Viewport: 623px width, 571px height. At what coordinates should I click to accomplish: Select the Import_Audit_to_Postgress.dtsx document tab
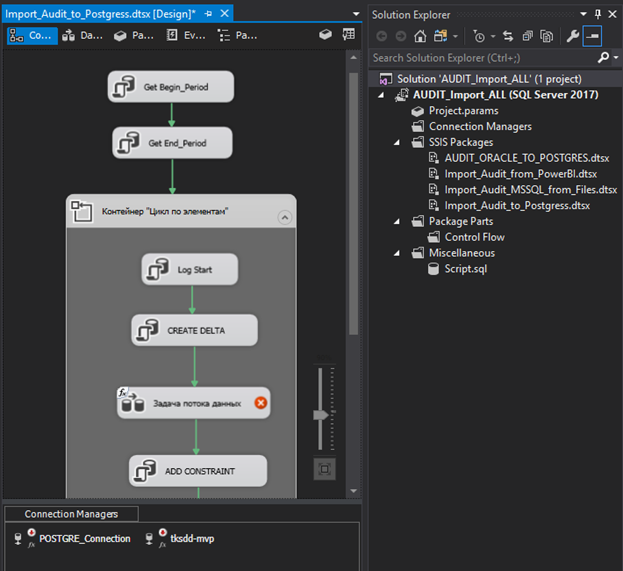coord(101,14)
